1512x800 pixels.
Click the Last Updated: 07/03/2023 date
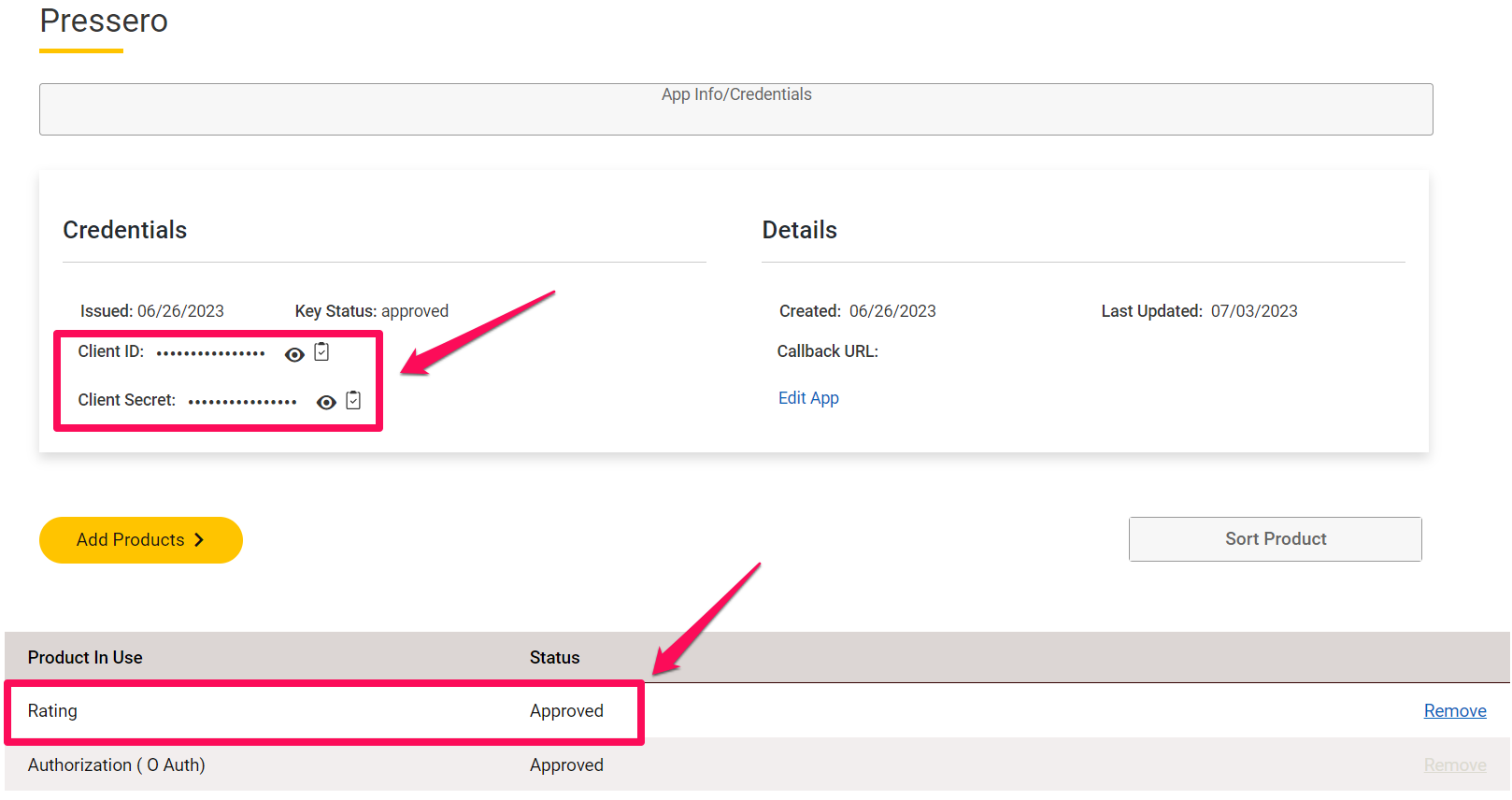(1199, 311)
